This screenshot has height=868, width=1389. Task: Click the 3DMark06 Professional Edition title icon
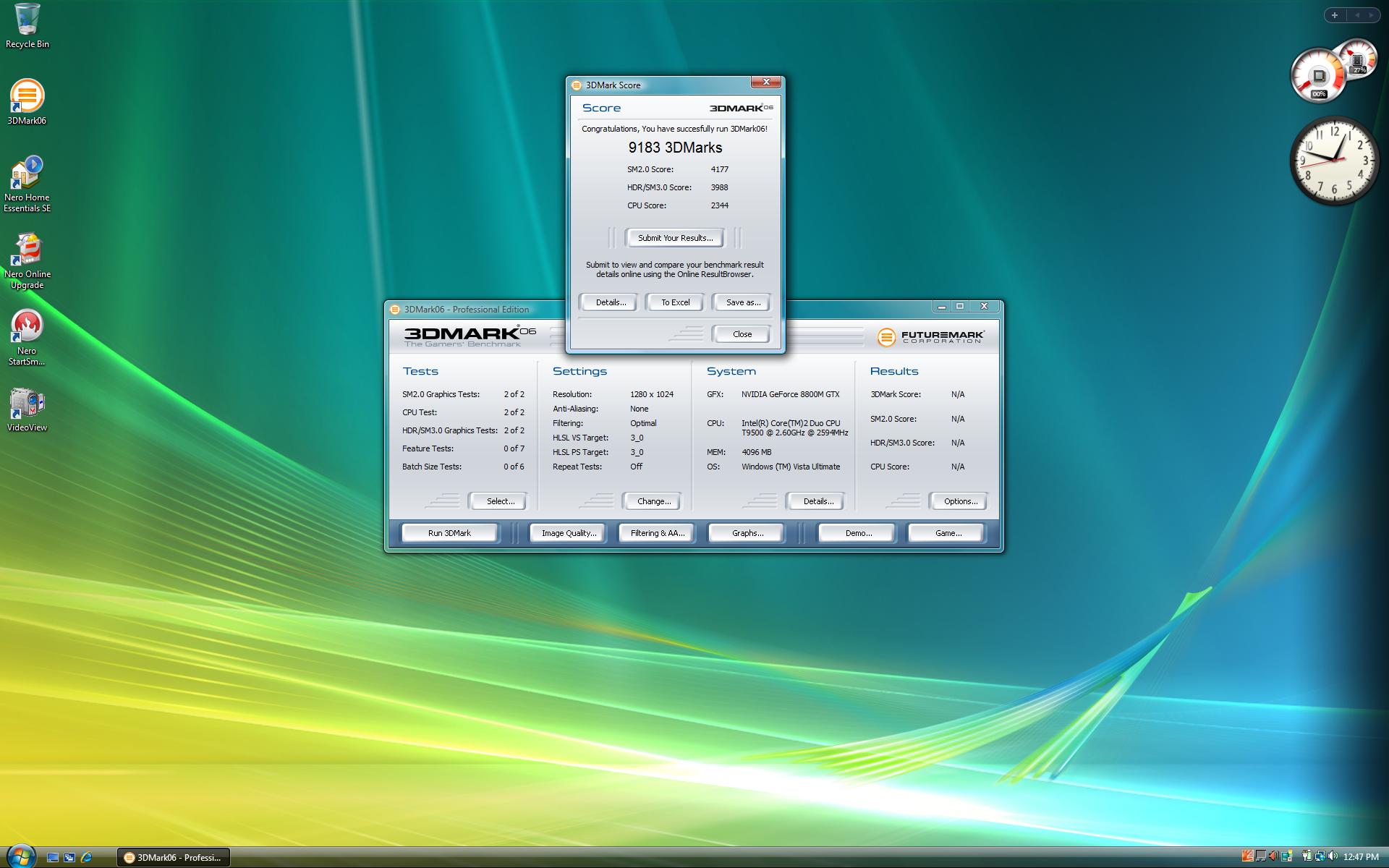point(395,310)
